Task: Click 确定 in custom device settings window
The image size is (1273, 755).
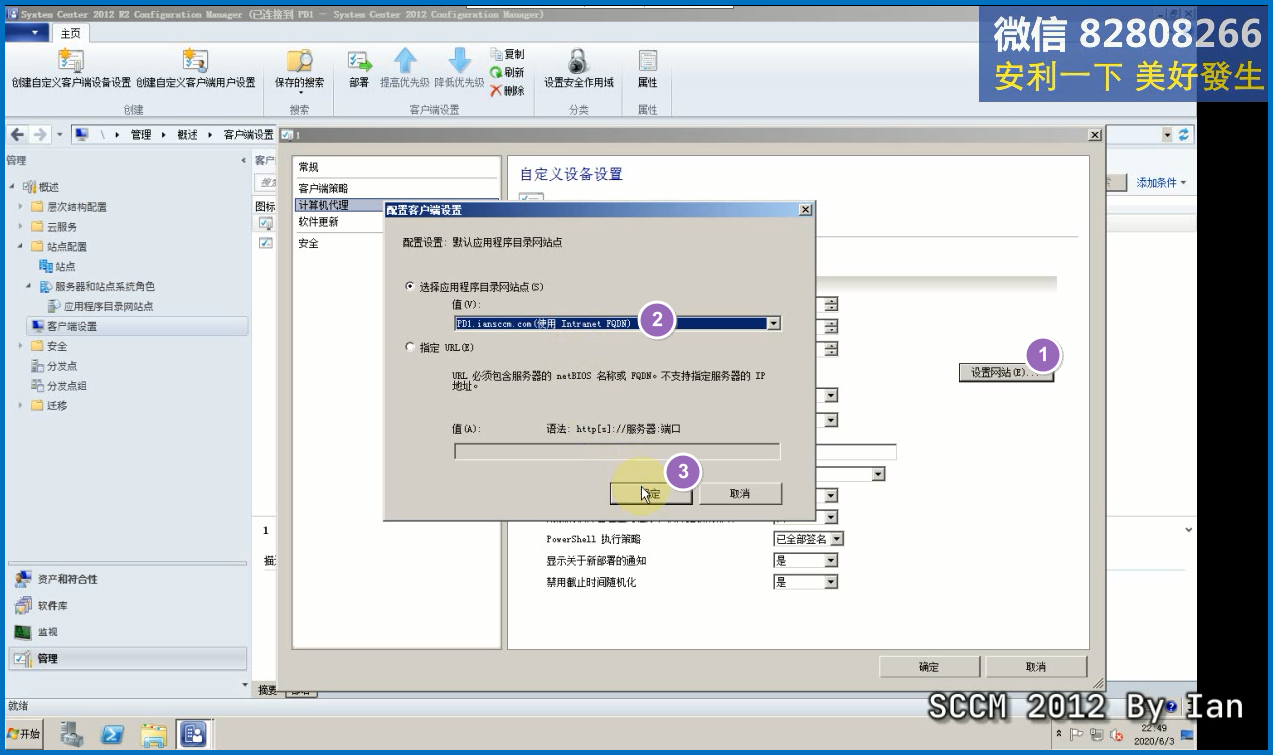Action: [929, 667]
